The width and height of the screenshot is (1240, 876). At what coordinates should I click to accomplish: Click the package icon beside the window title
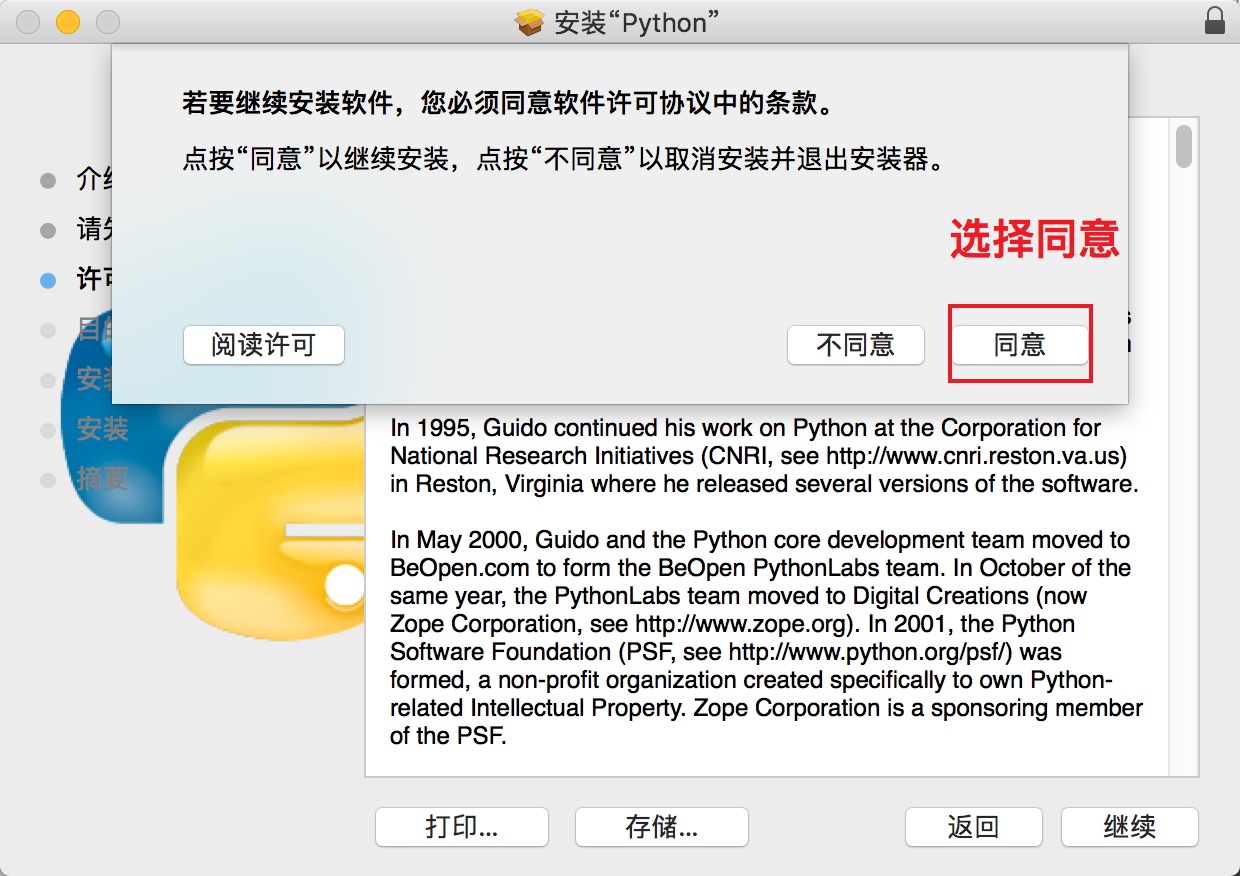[x=529, y=22]
